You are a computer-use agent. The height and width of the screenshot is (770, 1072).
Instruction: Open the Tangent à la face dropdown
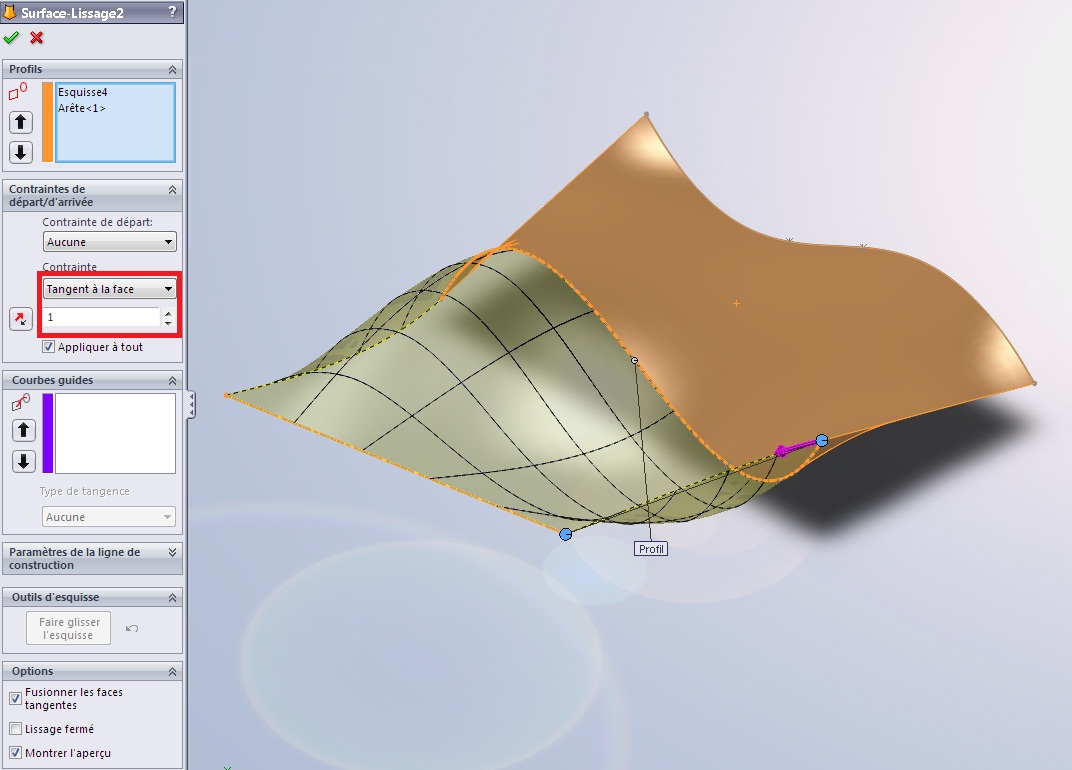[x=110, y=289]
